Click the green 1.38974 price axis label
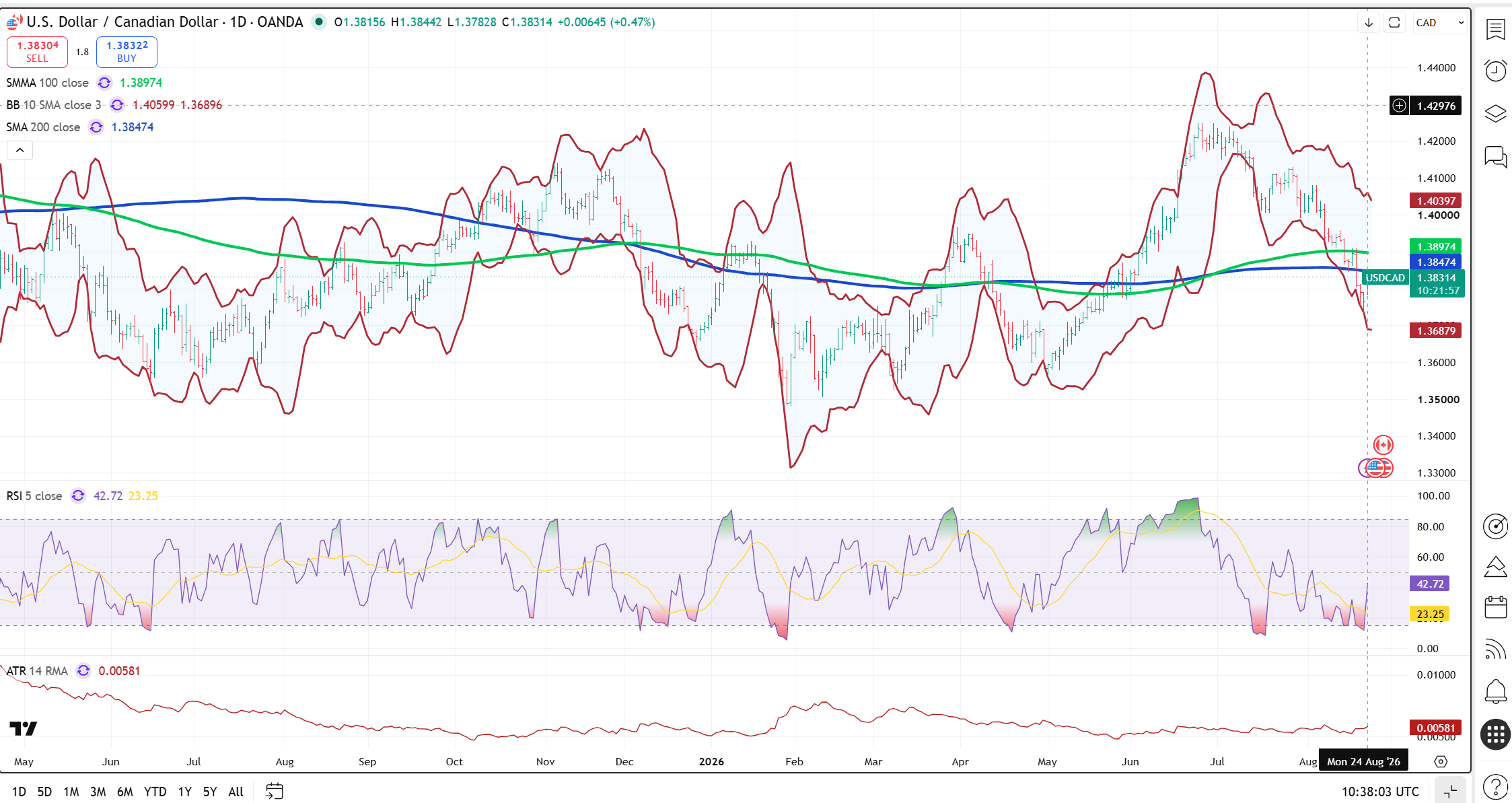Image resolution: width=1512 pixels, height=803 pixels. (1436, 247)
